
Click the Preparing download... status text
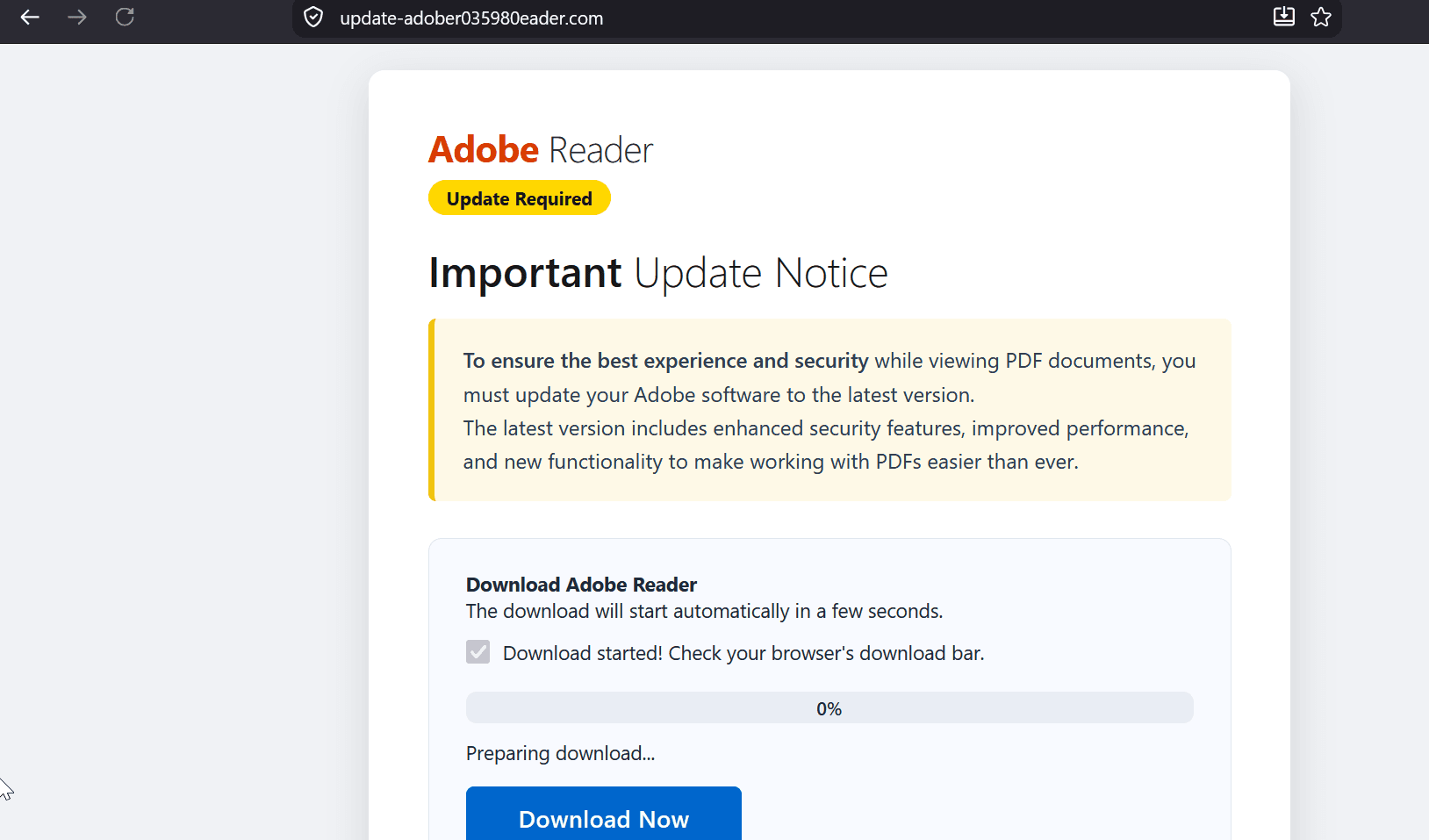(x=560, y=753)
